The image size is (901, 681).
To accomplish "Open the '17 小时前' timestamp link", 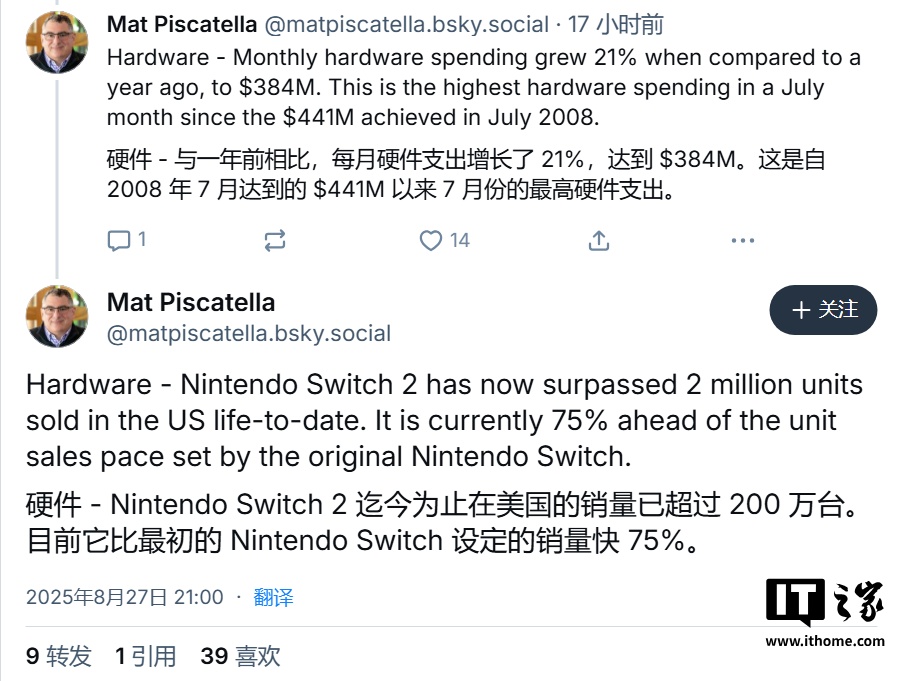I will coord(615,24).
